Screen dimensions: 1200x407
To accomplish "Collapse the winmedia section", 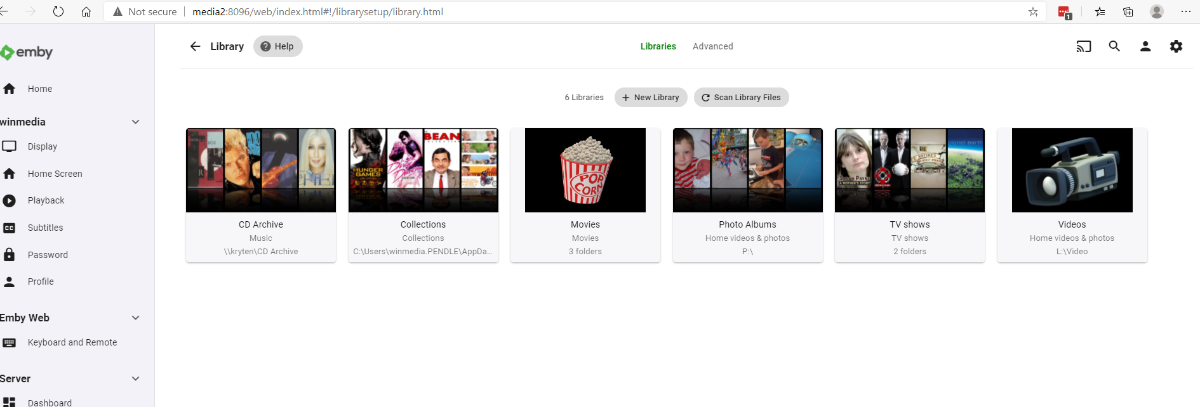I will point(136,122).
